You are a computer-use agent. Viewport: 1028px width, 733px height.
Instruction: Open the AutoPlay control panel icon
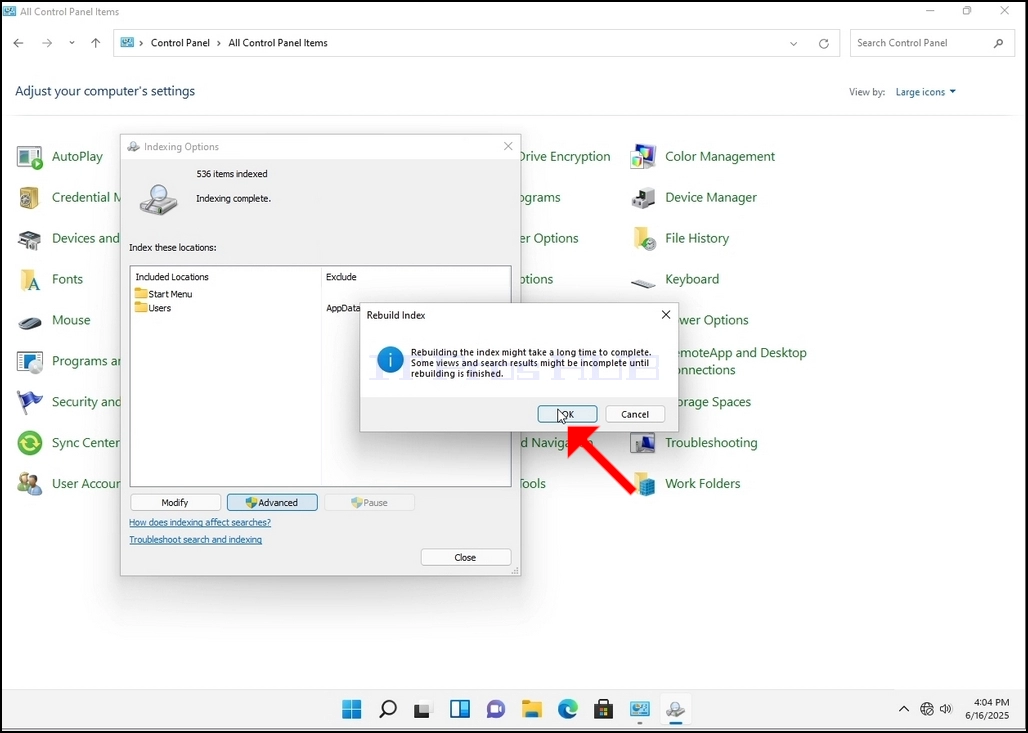pyautogui.click(x=30, y=157)
